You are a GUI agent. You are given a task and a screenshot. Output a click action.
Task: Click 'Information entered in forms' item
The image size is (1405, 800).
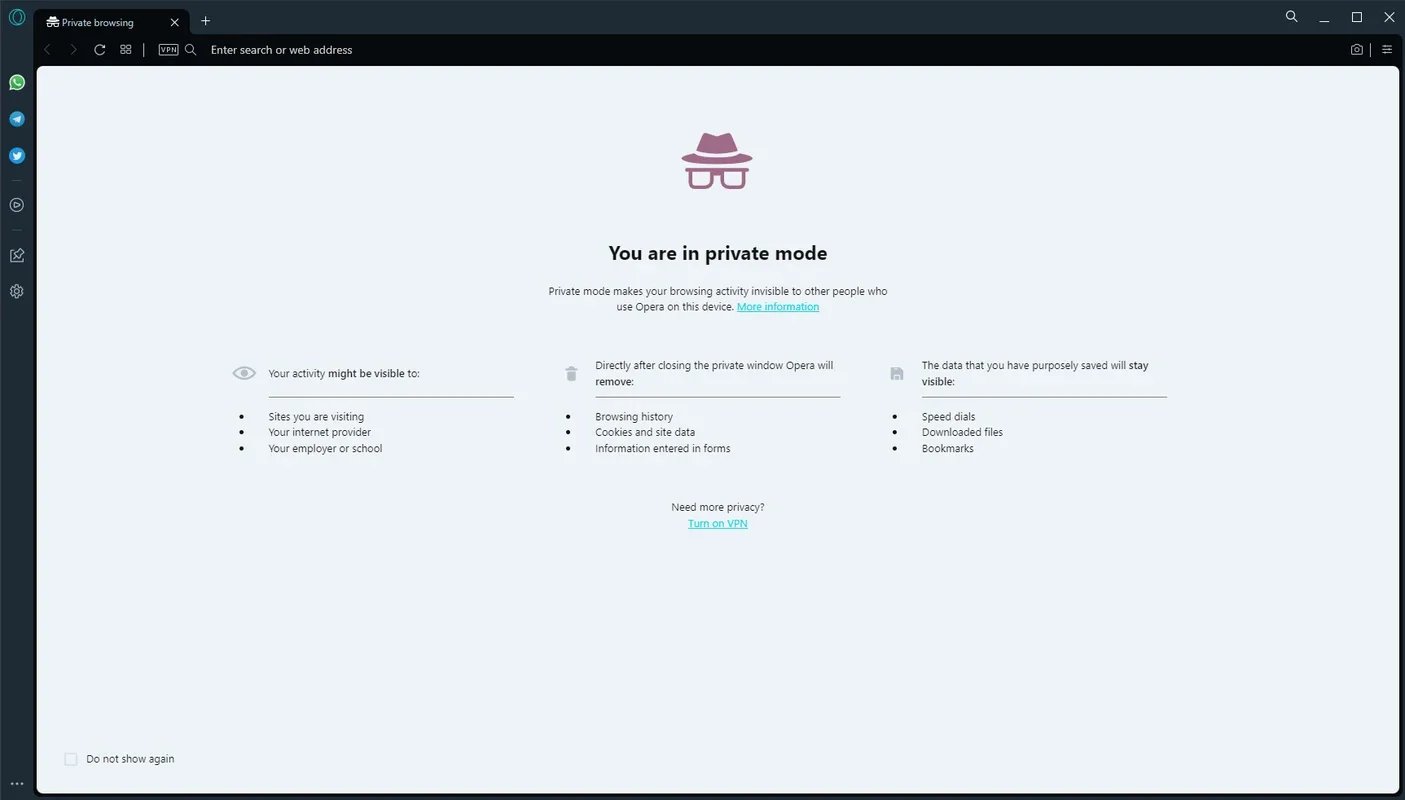663,448
